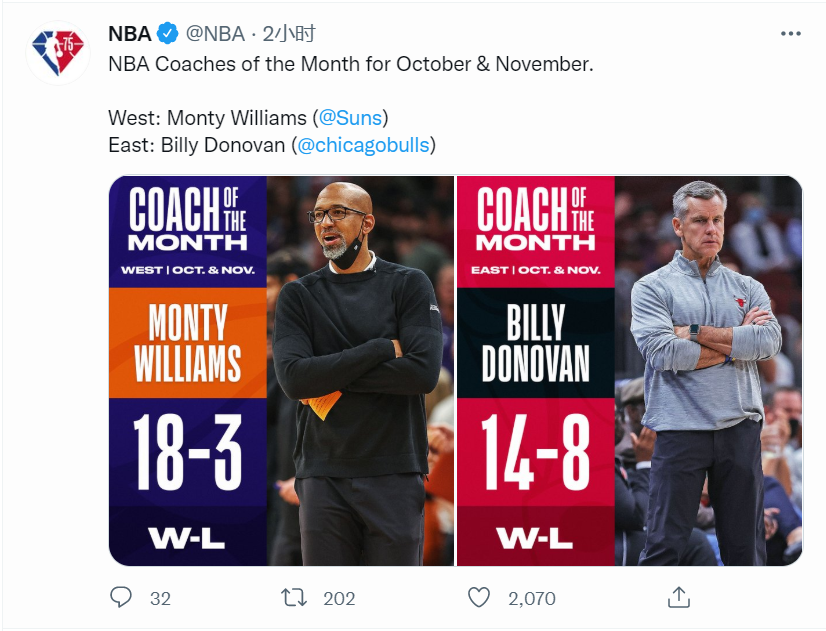Click the @NBA handle
The image size is (826, 631).
215,34
